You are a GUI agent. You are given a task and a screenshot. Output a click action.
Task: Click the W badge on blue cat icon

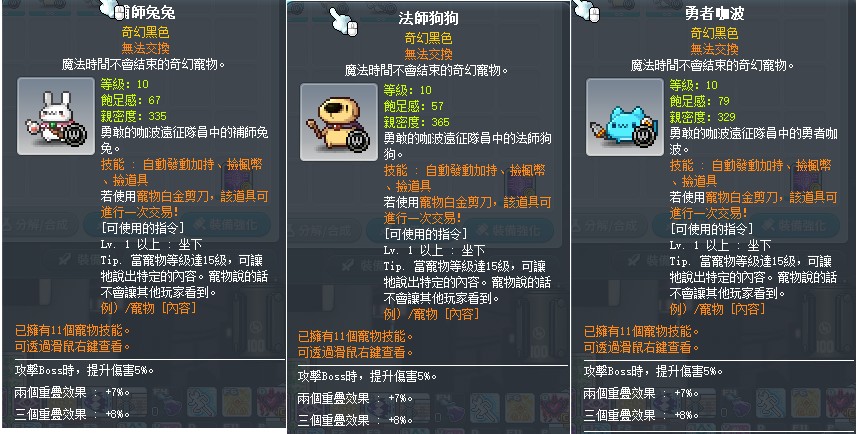[x=644, y=135]
